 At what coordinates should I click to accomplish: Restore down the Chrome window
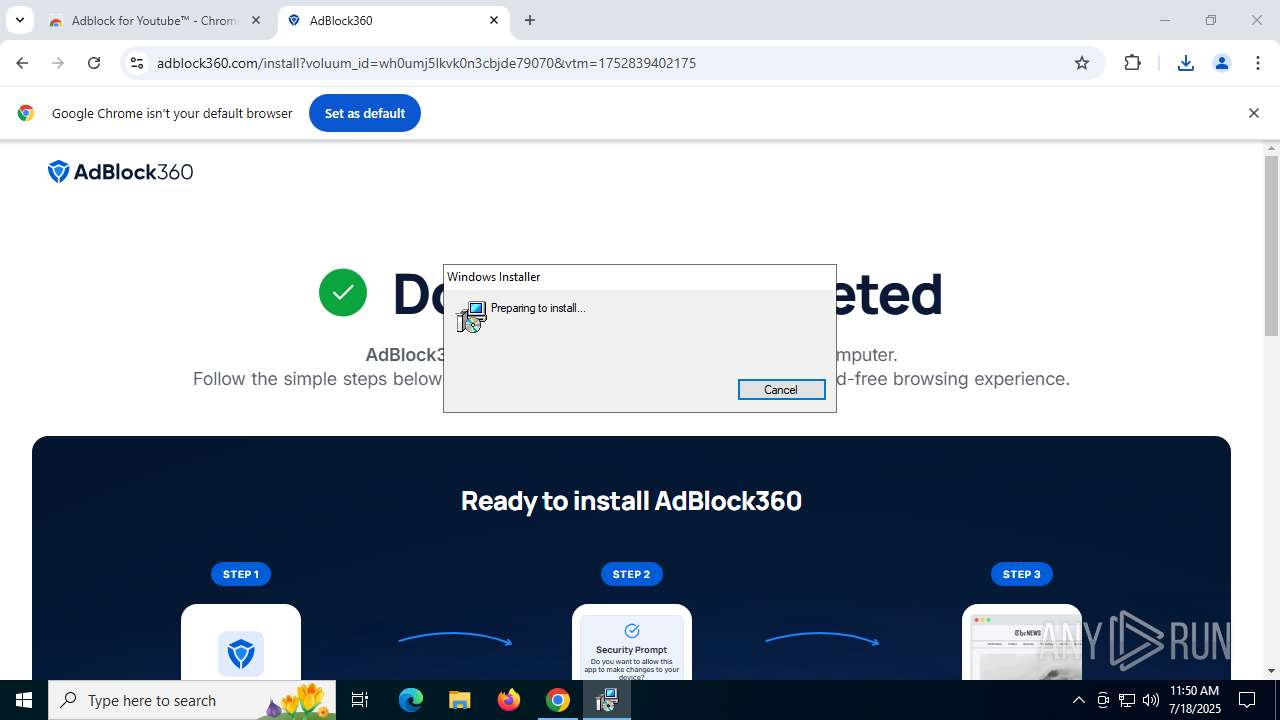coord(1211,20)
